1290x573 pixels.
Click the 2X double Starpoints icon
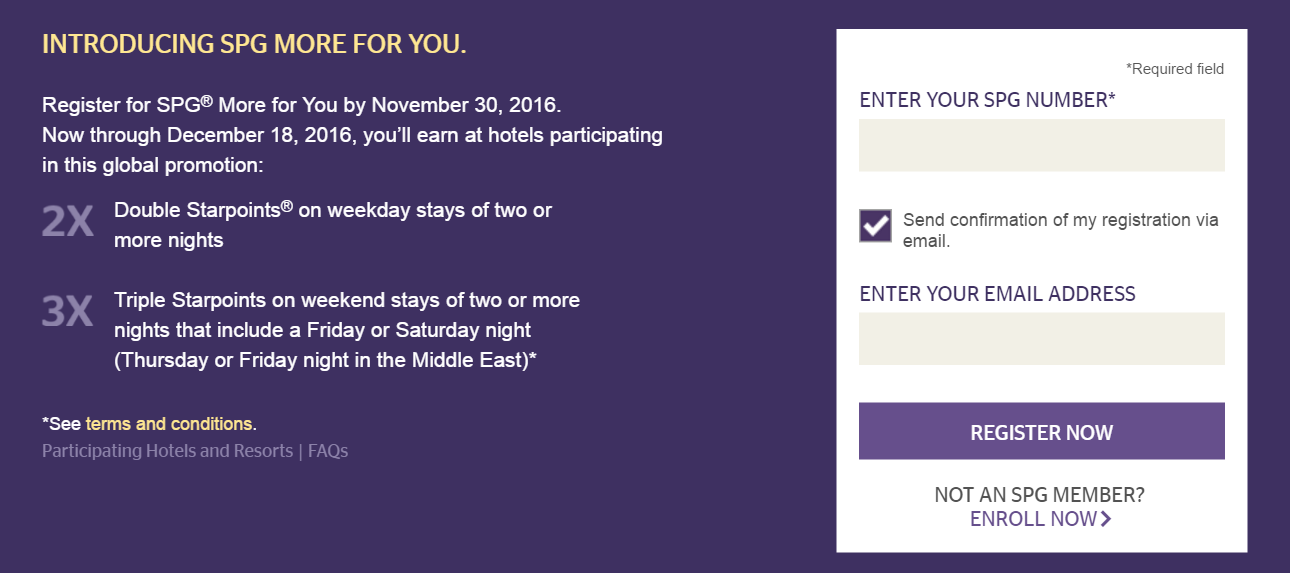click(x=68, y=222)
